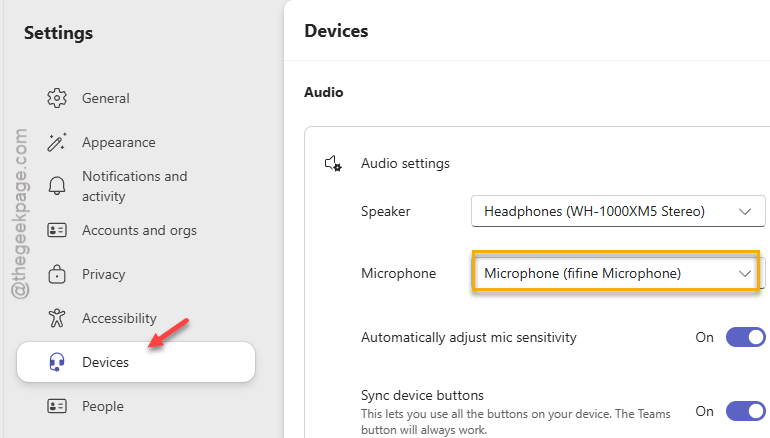The image size is (770, 438).
Task: Go to Notifications and activity settings
Action: tap(135, 186)
